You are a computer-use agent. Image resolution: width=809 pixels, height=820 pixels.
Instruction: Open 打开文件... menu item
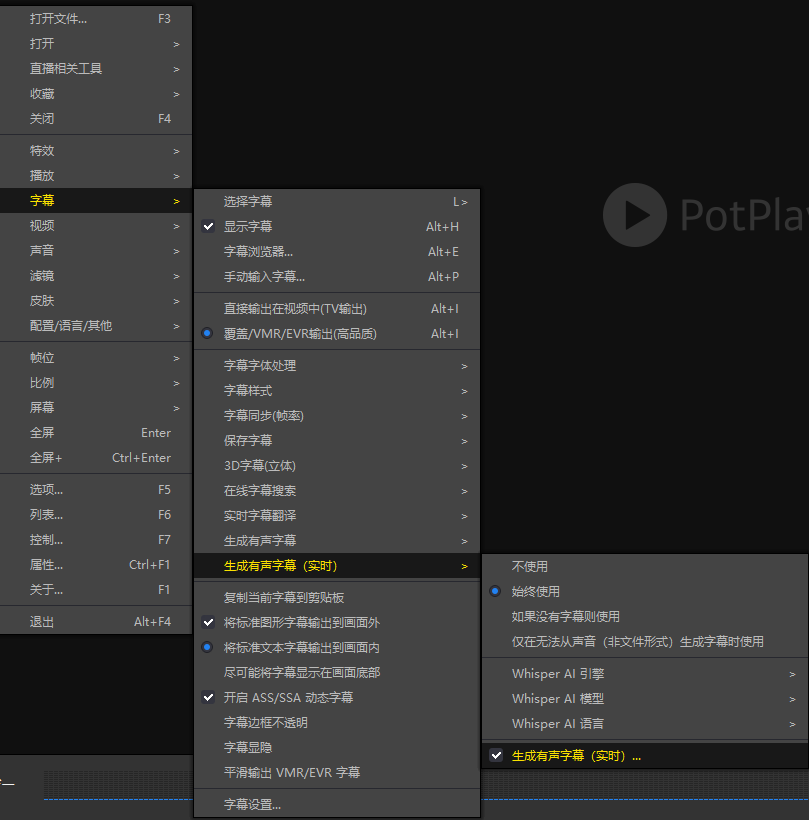click(x=96, y=19)
